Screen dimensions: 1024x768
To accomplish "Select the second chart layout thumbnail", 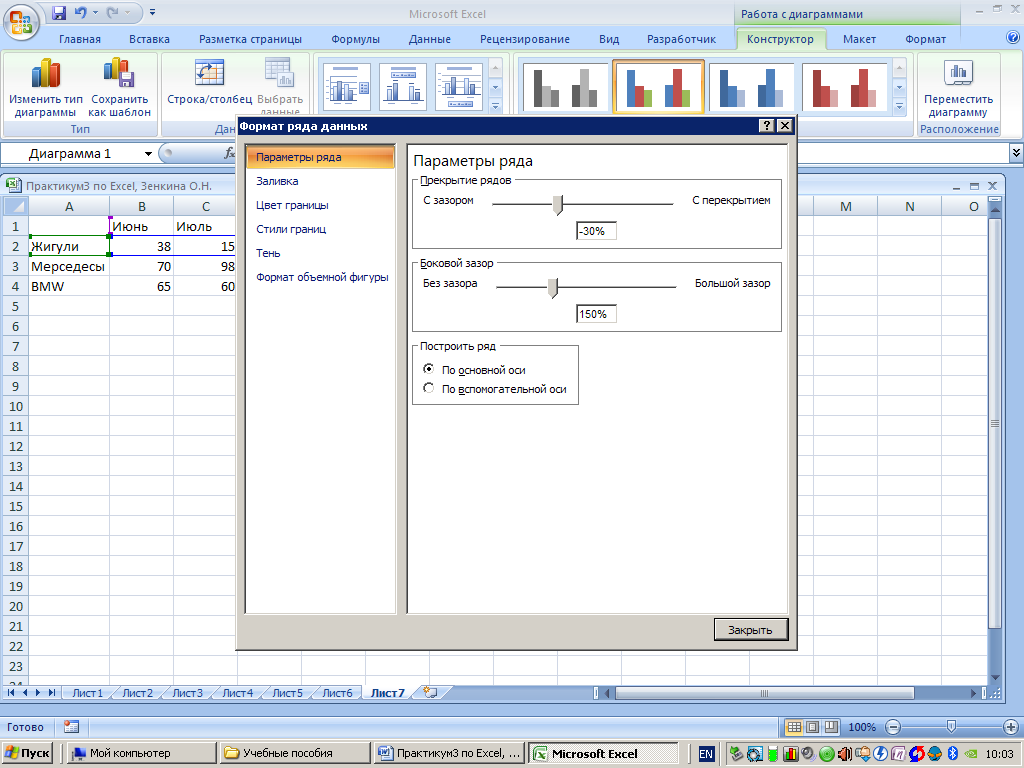I will coord(403,87).
